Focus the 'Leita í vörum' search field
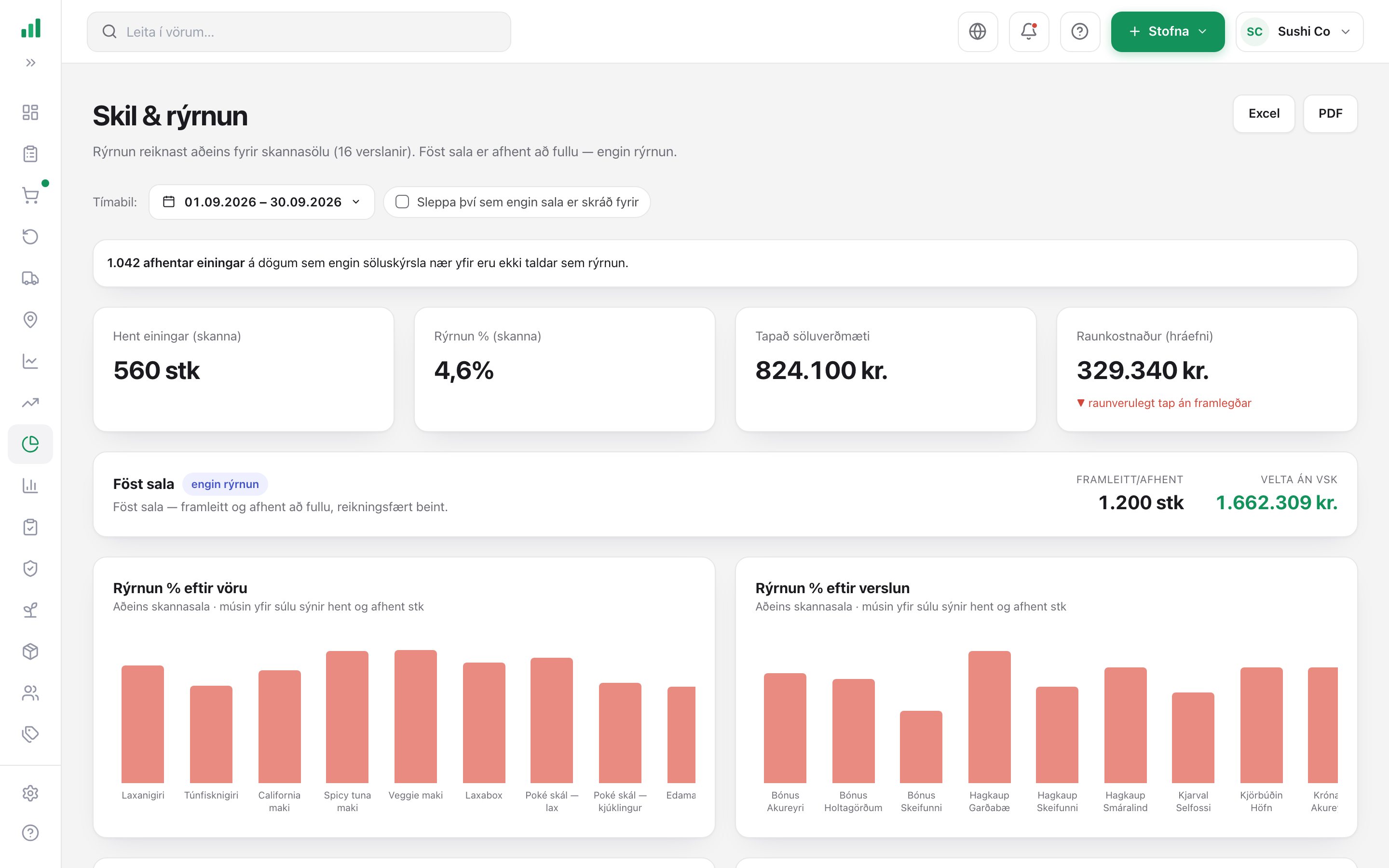The image size is (1389, 868). click(299, 31)
